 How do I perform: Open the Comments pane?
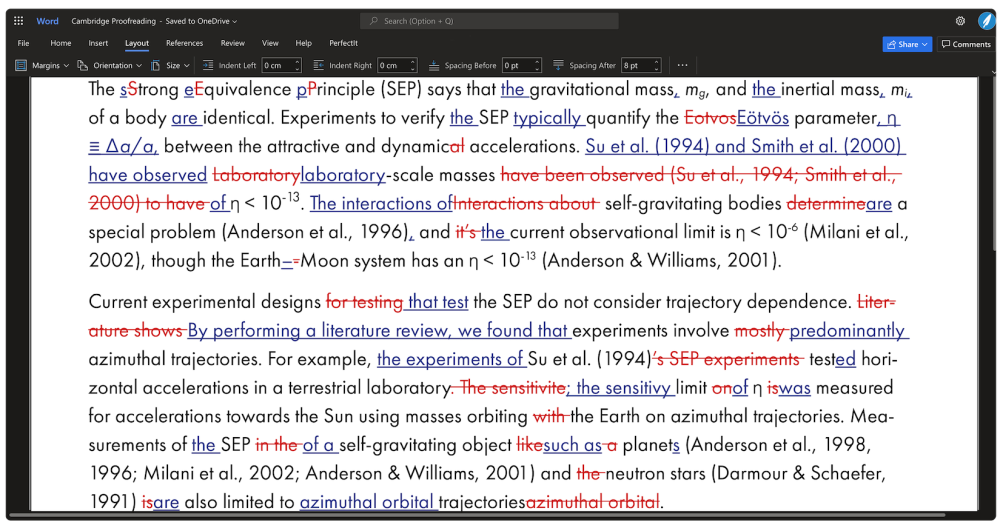(x=965, y=44)
